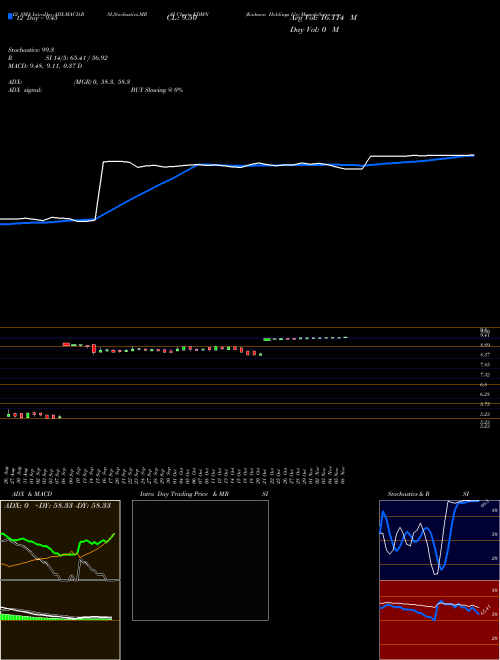Select the 'SI 14/3: 65.41 / 56.92' value
The width and height of the screenshot is (500, 660).
[77, 58]
